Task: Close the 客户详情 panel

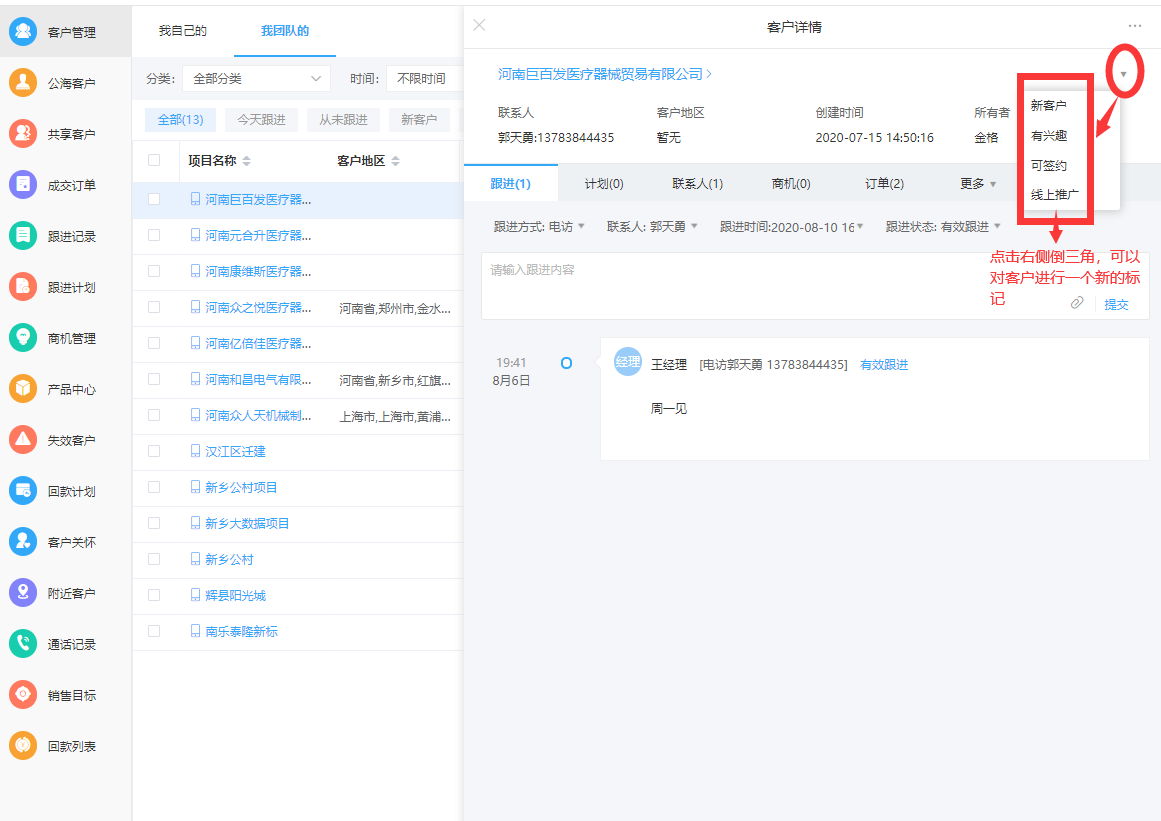Action: point(480,25)
